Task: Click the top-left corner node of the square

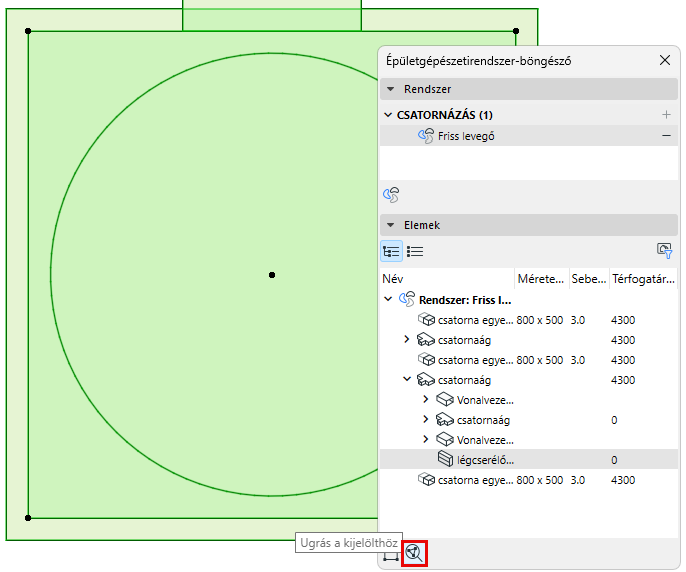Action: tap(28, 31)
